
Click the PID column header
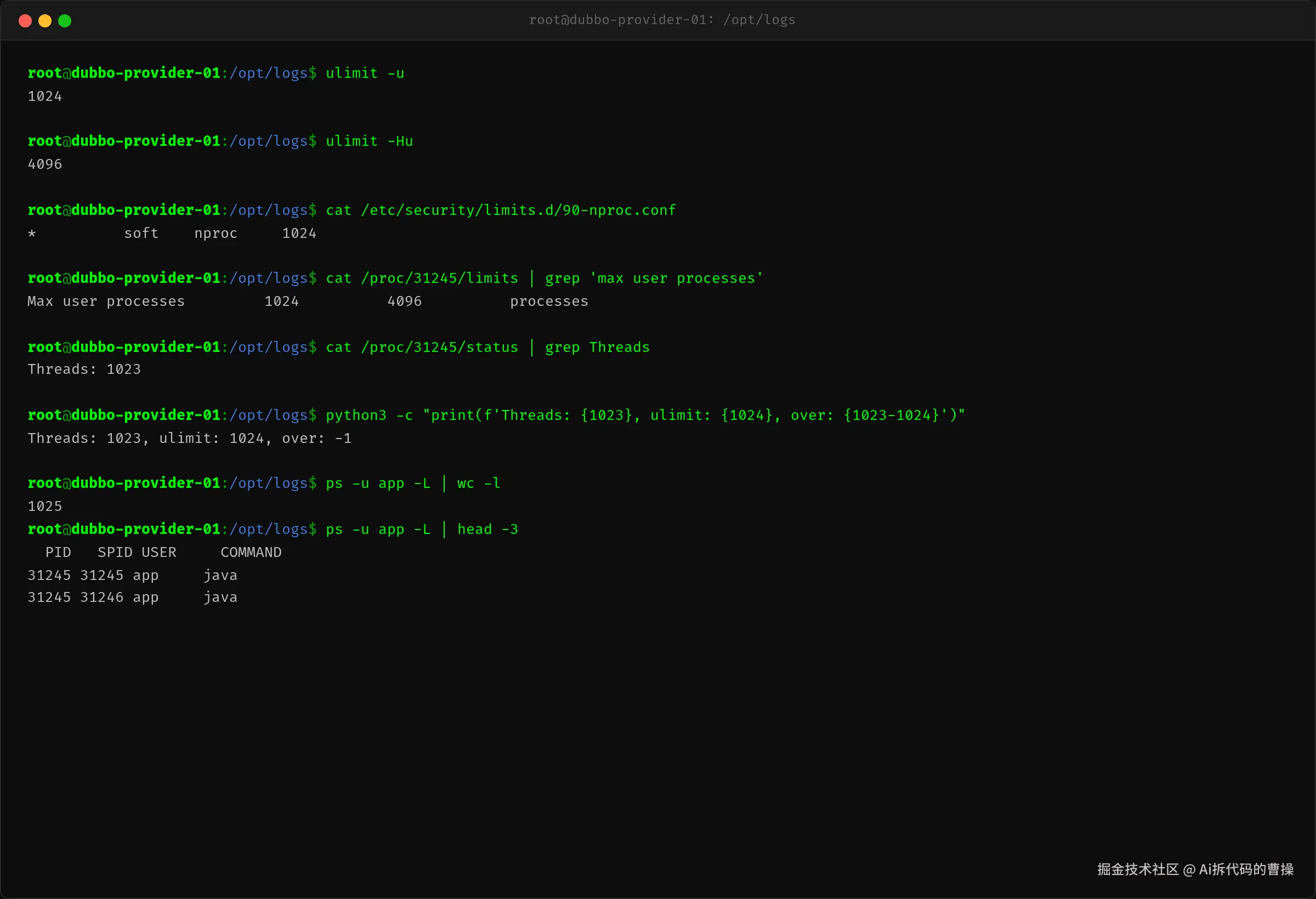[x=58, y=552]
